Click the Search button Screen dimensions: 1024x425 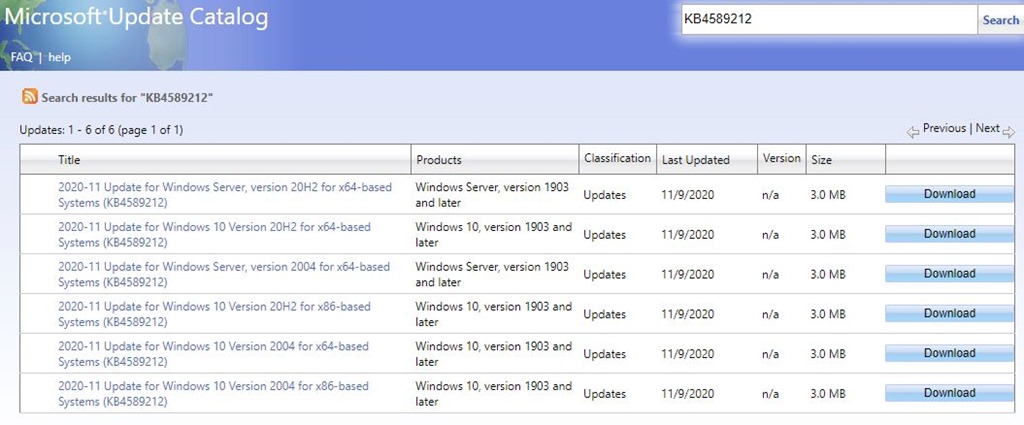[1000, 20]
